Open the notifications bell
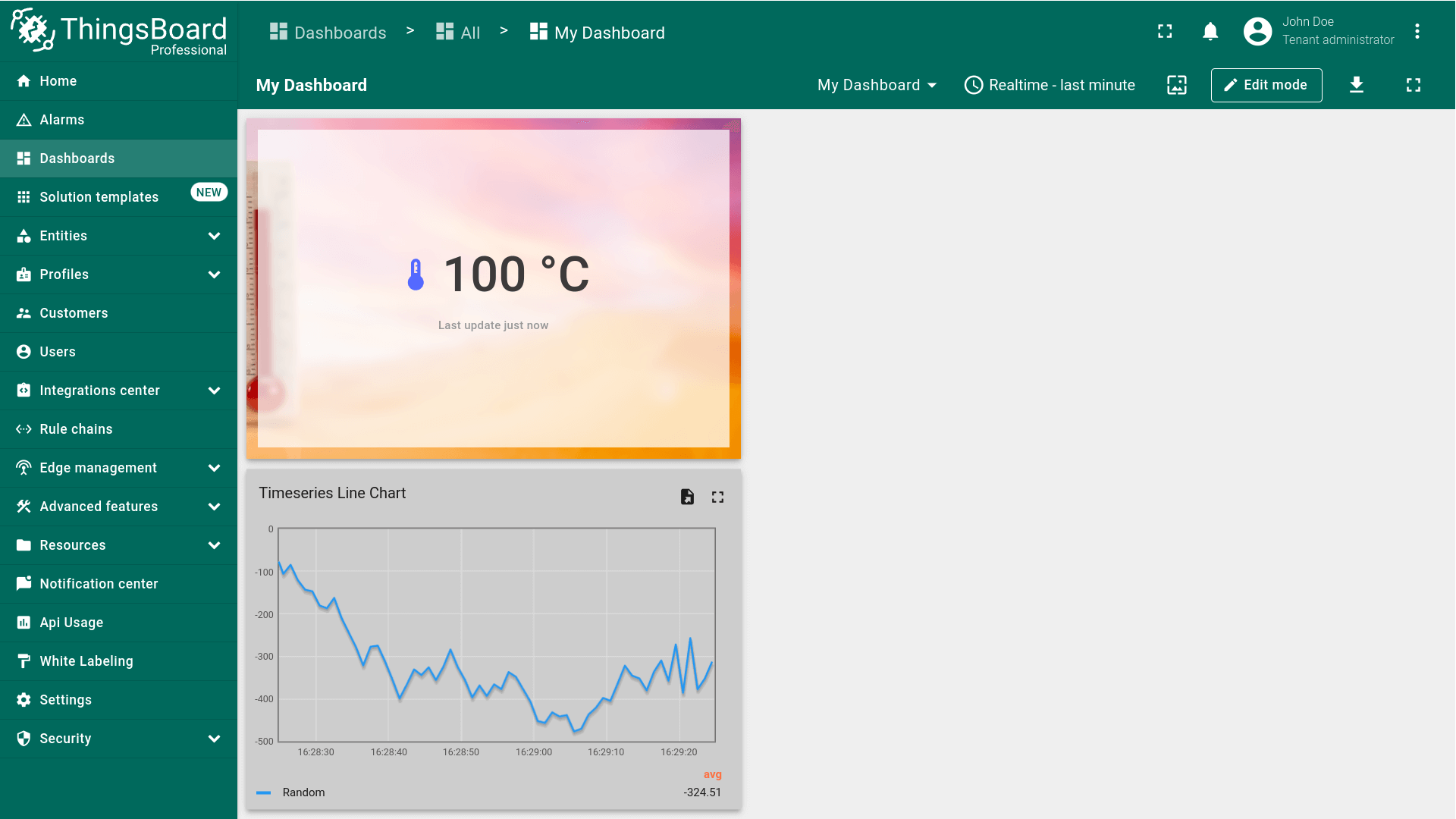The height and width of the screenshot is (819, 1456). 1210,31
